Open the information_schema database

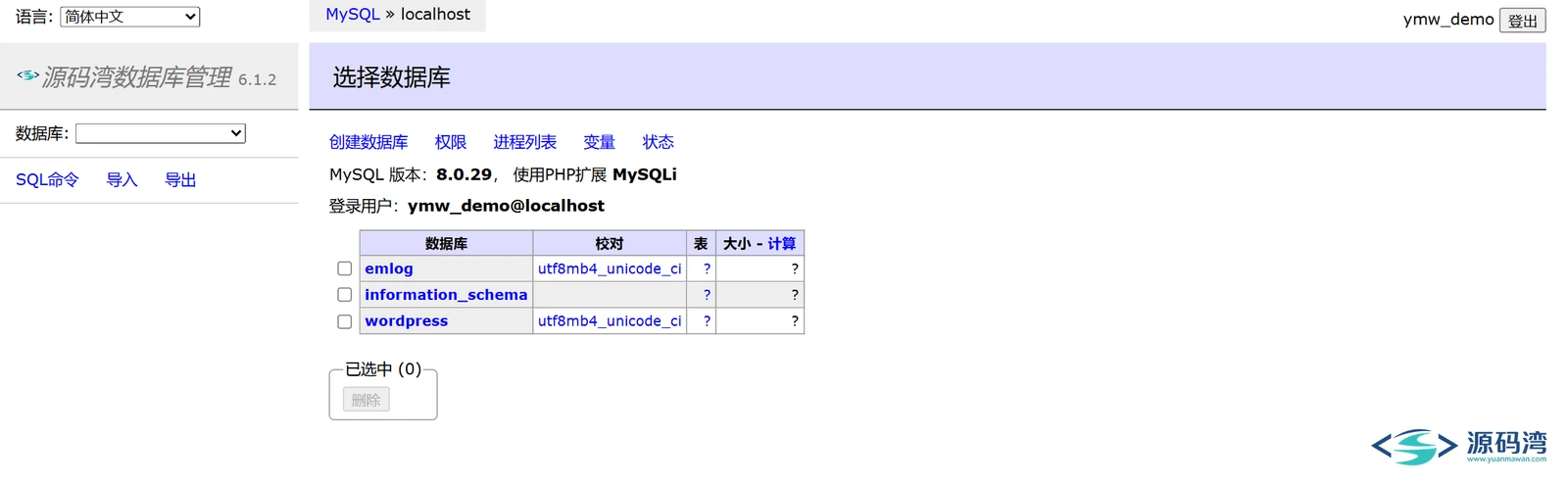[446, 295]
